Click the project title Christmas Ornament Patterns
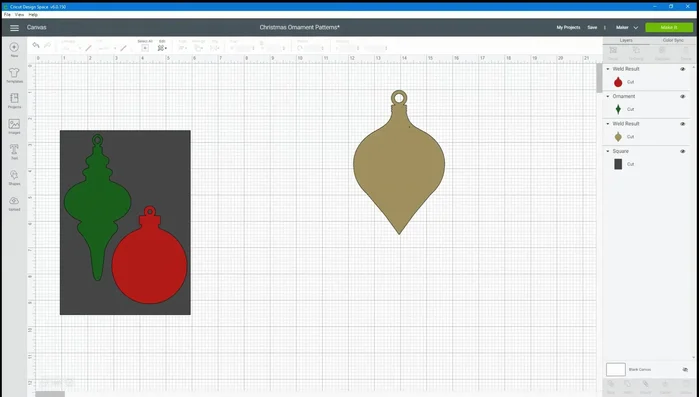Viewport: 699px width, 397px height. coord(300,28)
